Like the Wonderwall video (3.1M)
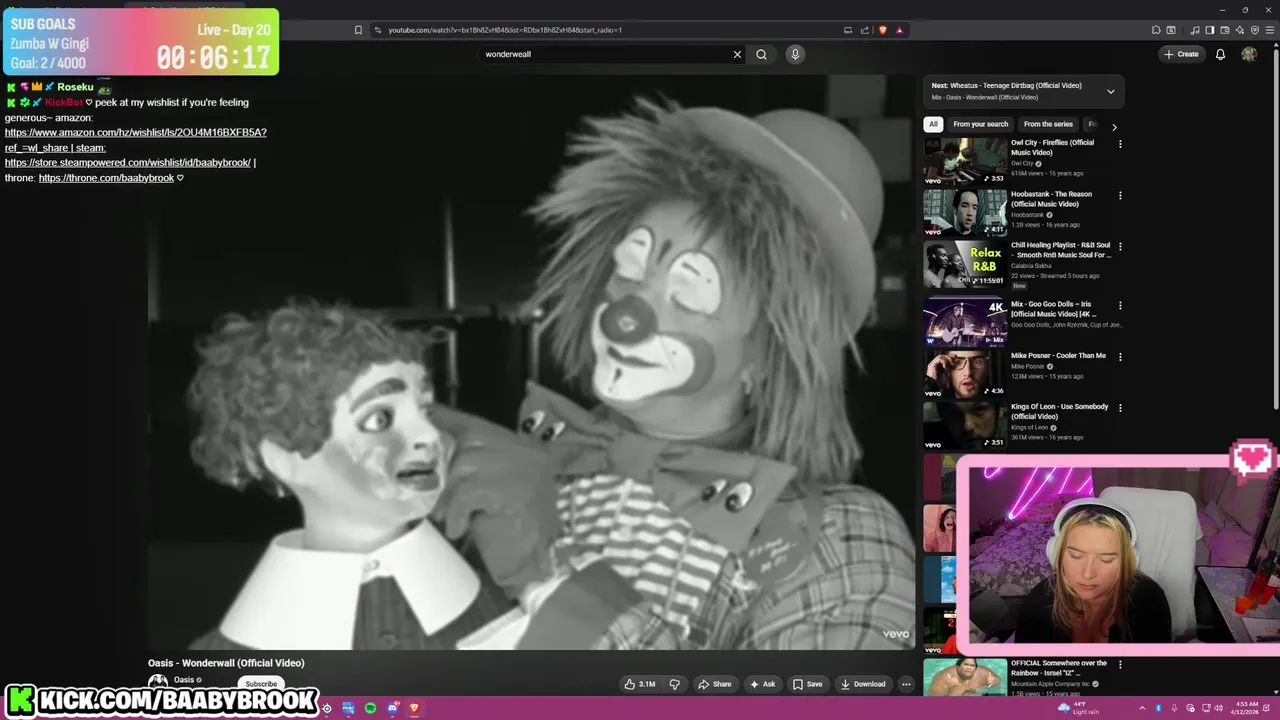Image resolution: width=1280 pixels, height=720 pixels. (x=640, y=684)
